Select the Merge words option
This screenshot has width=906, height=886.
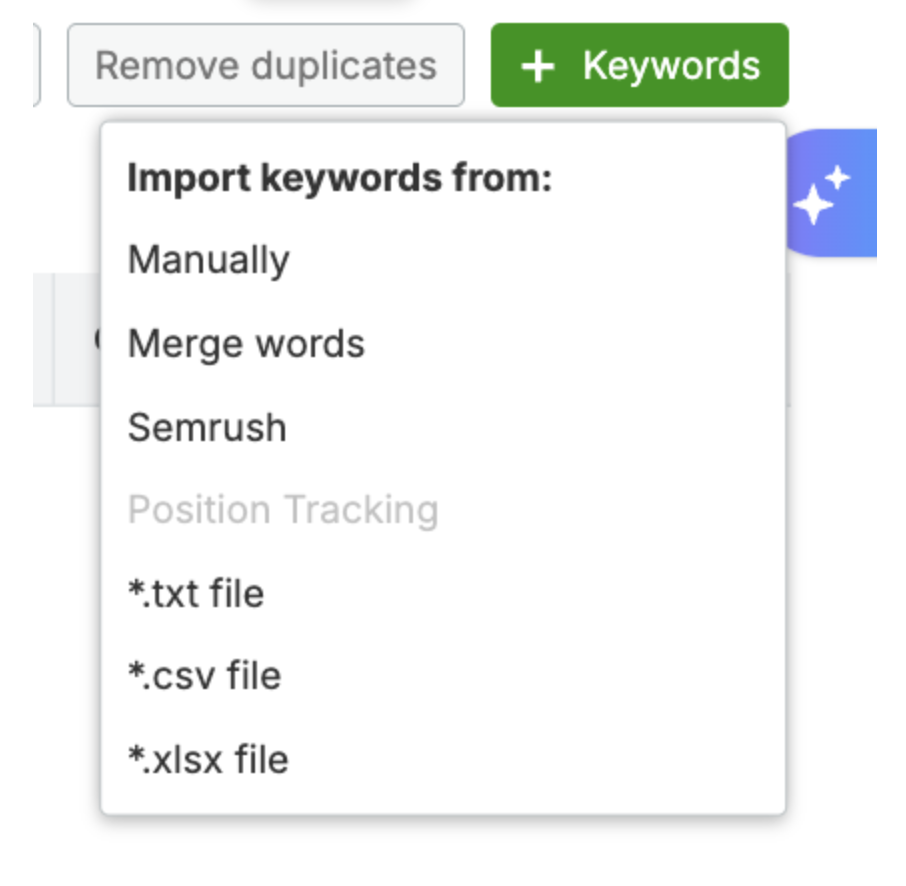(246, 344)
